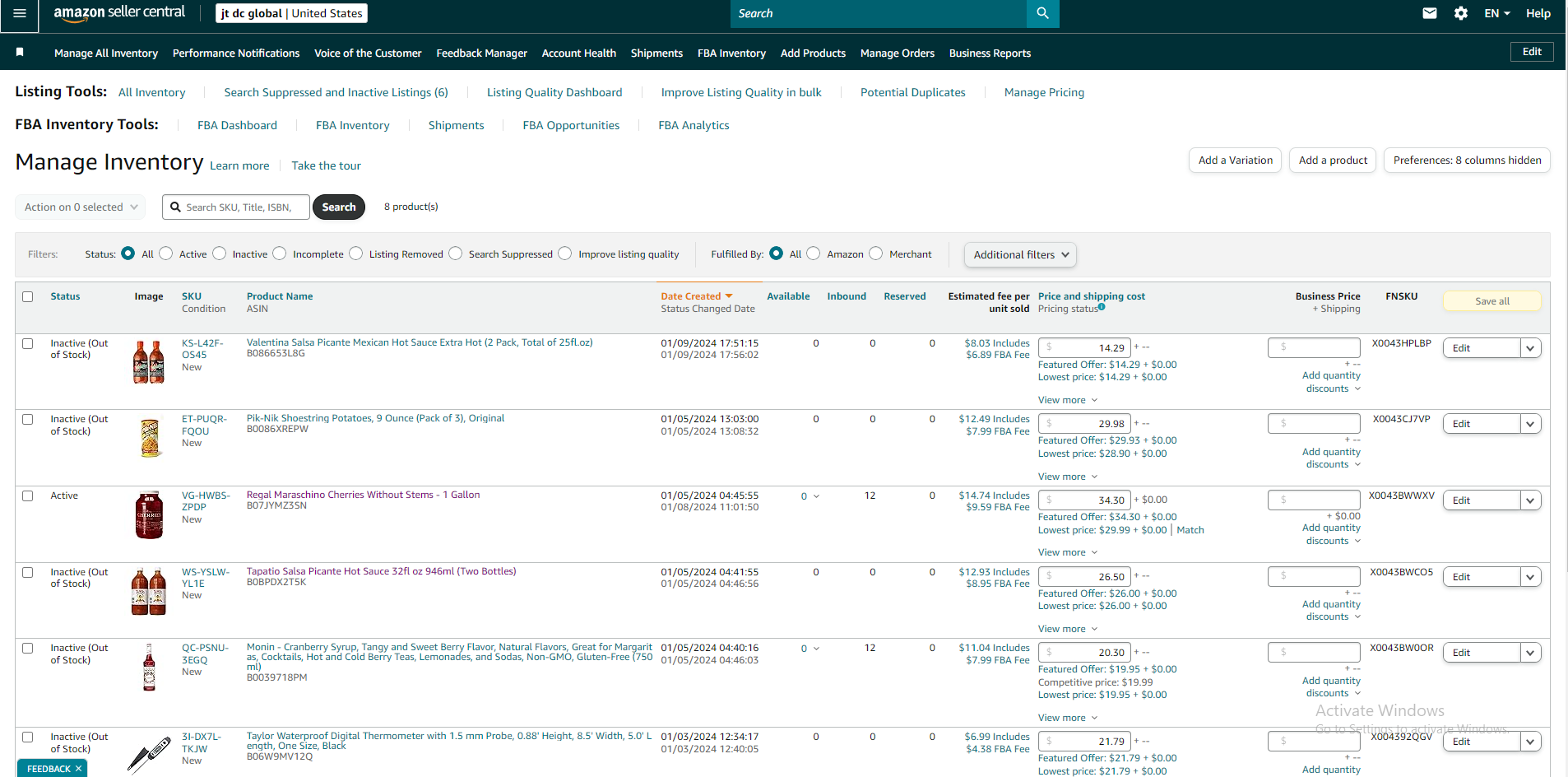
Task: Click Take the tour link
Action: coord(326,165)
